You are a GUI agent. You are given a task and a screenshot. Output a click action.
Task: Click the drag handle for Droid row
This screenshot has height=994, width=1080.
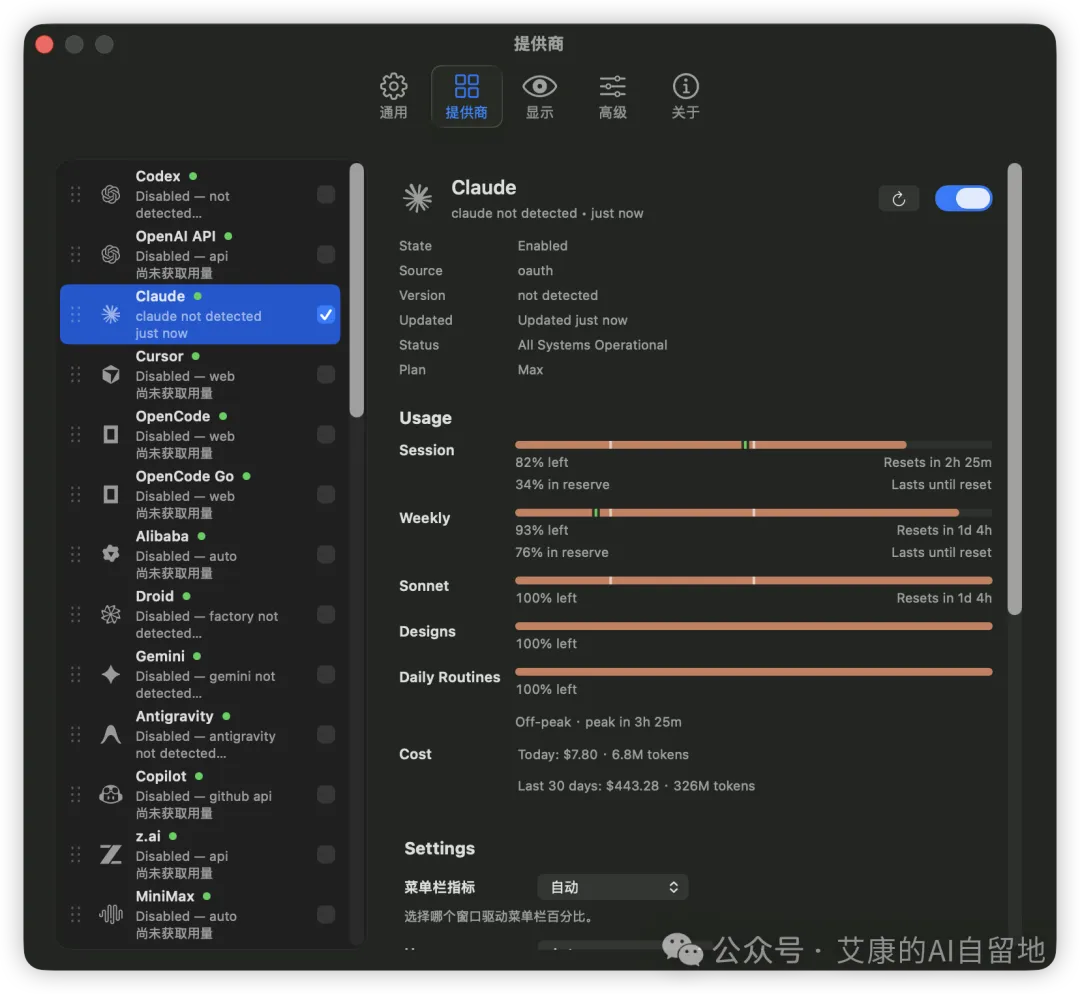[76, 614]
